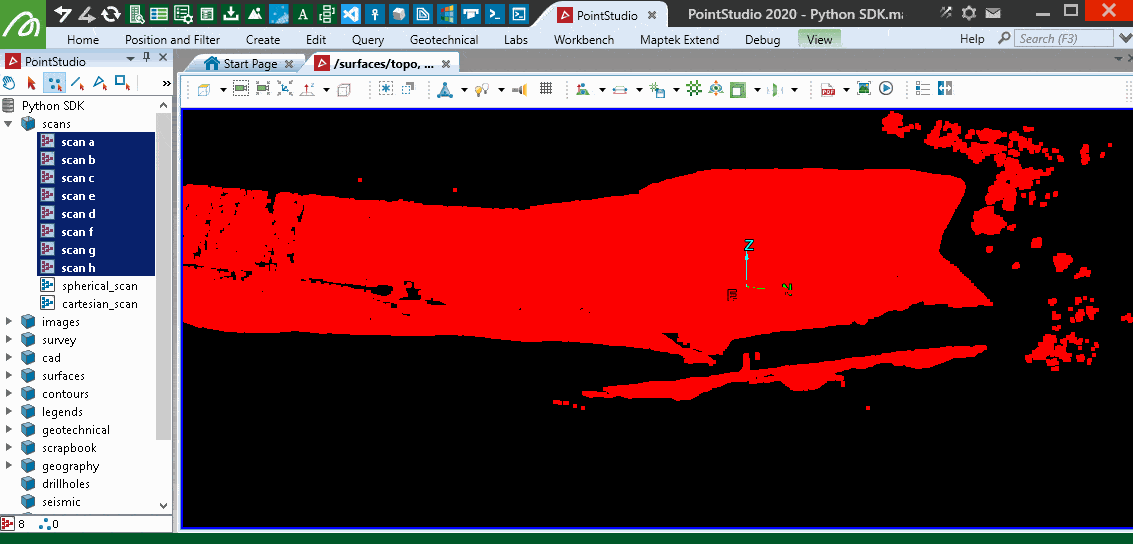The image size is (1133, 544).
Task: Click the Maptek logo application button
Action: coord(23,24)
